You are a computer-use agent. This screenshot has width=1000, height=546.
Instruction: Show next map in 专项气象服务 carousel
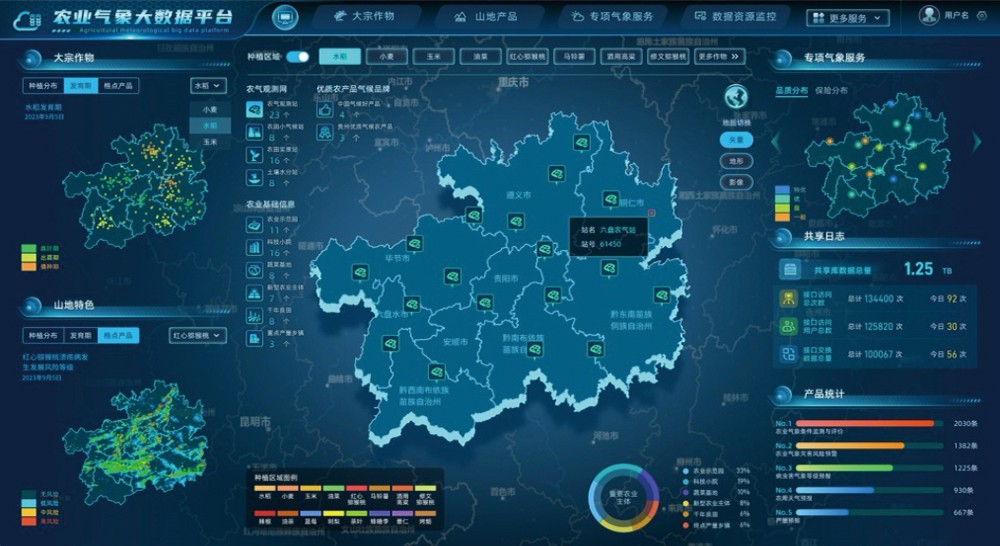(x=976, y=142)
